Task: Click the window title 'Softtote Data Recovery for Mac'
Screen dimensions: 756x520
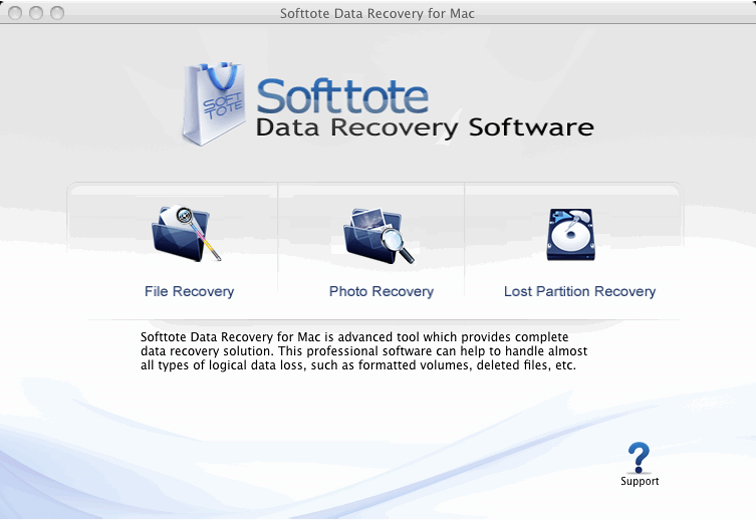Action: (377, 13)
